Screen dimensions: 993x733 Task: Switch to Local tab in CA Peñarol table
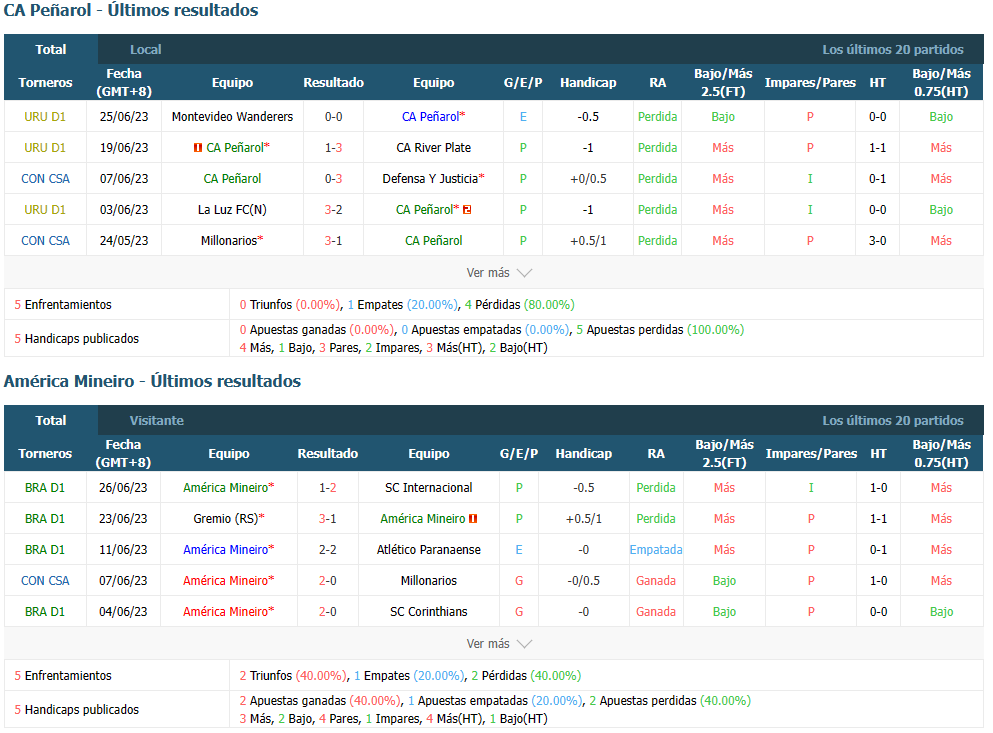click(x=146, y=49)
